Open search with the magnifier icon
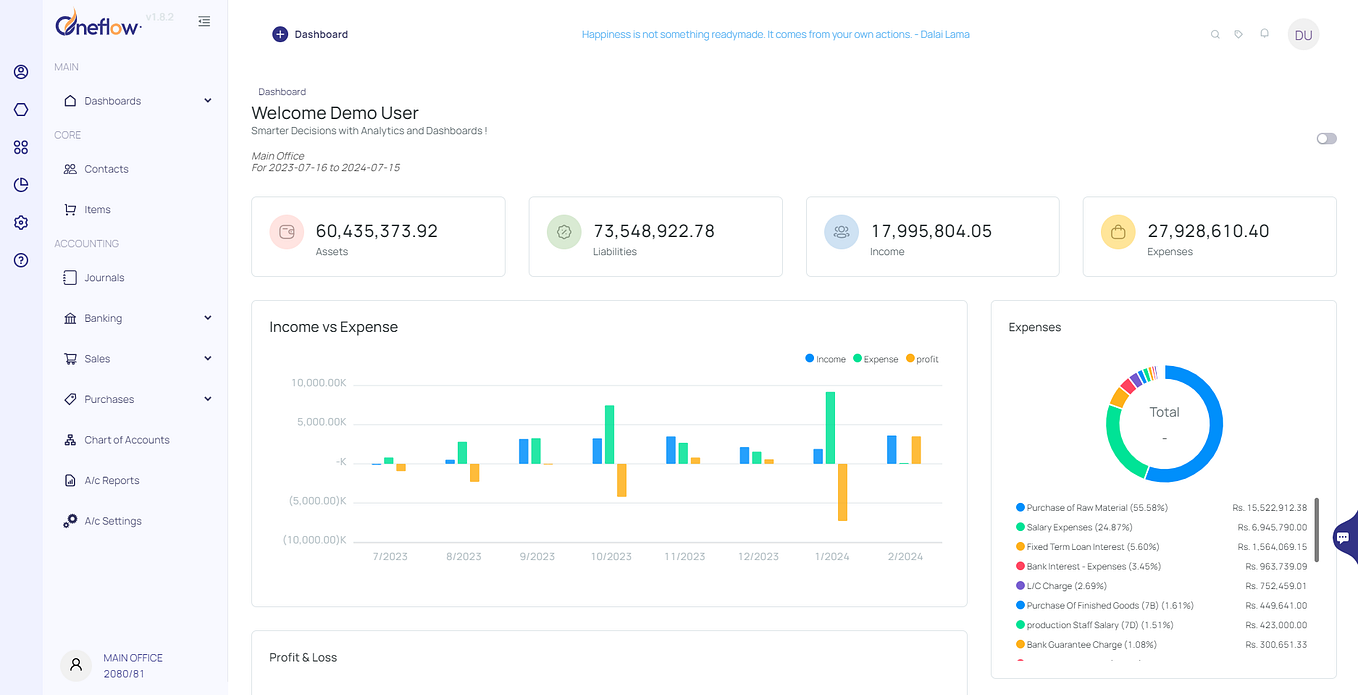1358x695 pixels. click(1215, 34)
